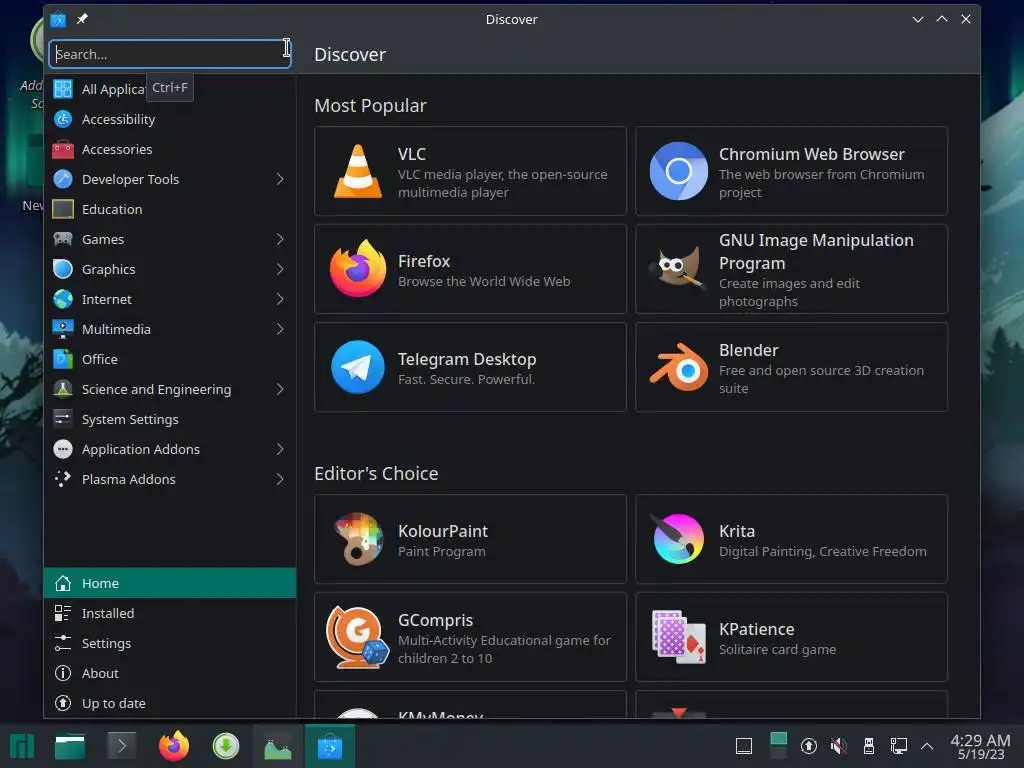Screen dimensions: 1024x768
Task: Open the KPatience application card
Action: [792, 637]
